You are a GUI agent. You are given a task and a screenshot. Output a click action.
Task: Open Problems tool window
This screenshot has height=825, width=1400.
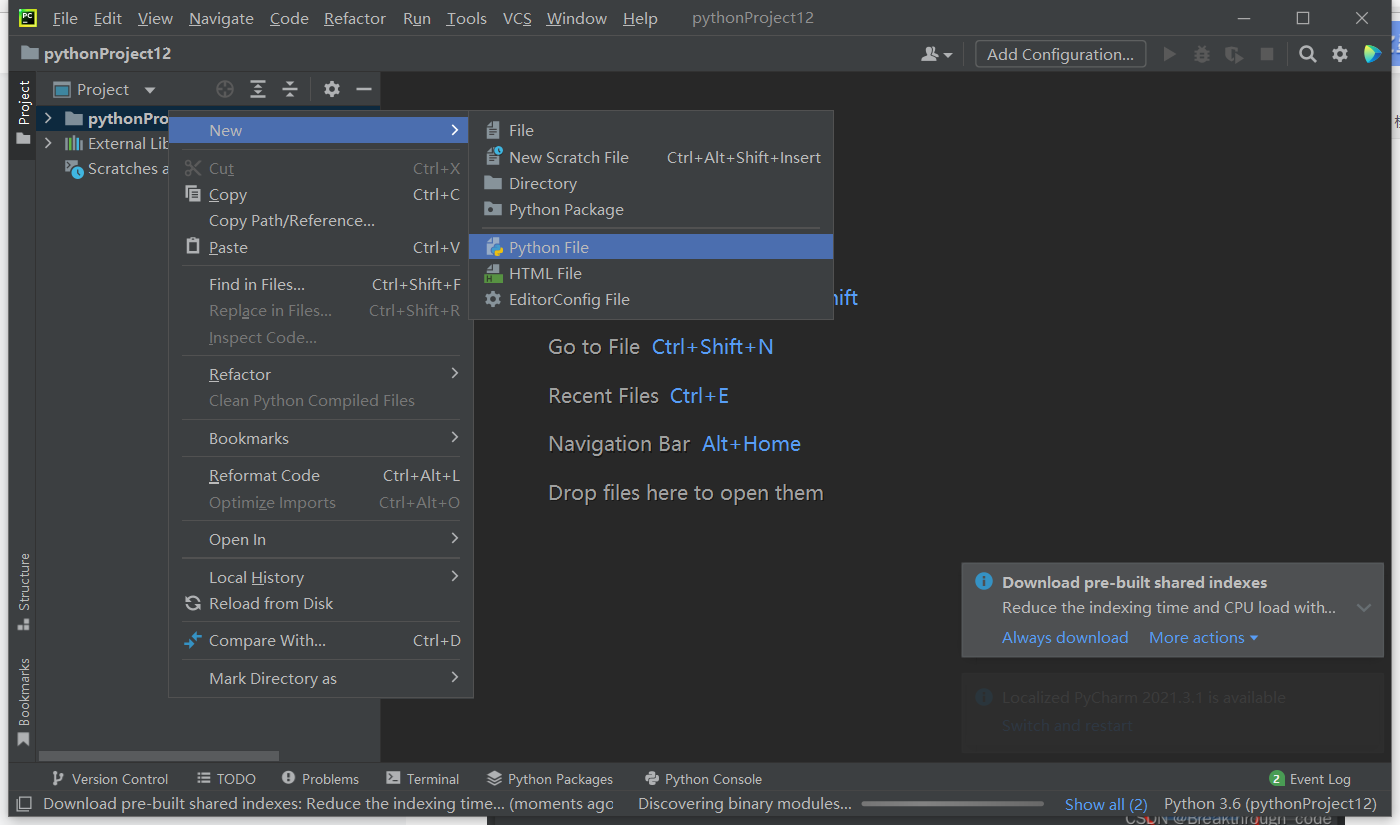click(x=320, y=779)
